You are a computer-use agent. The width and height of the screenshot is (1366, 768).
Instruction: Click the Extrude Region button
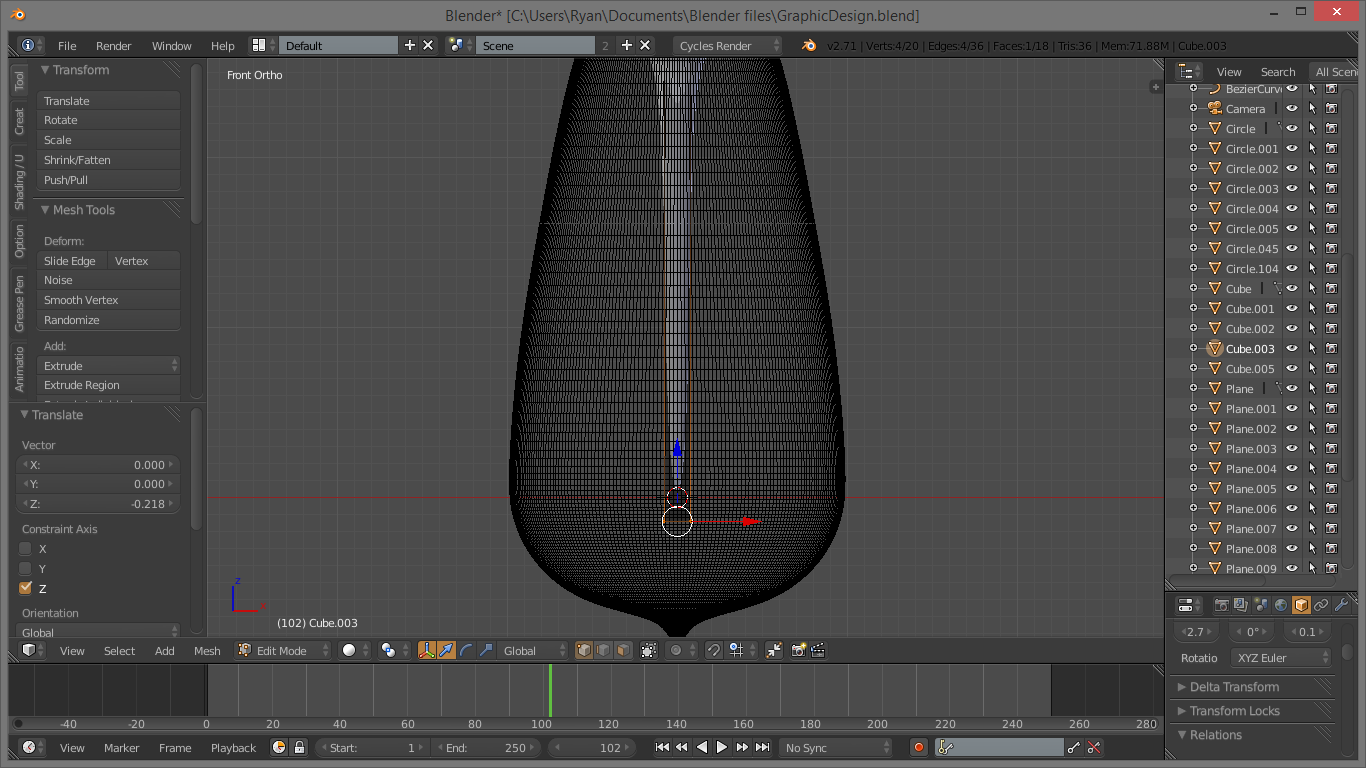click(x=109, y=385)
